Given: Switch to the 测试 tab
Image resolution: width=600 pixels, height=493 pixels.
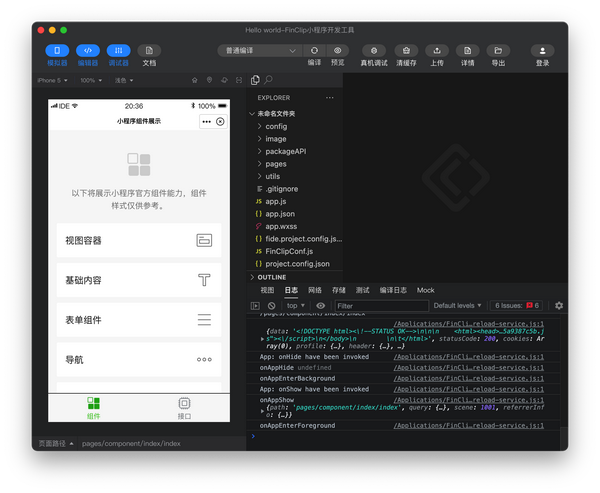Looking at the screenshot, I should click(x=362, y=290).
